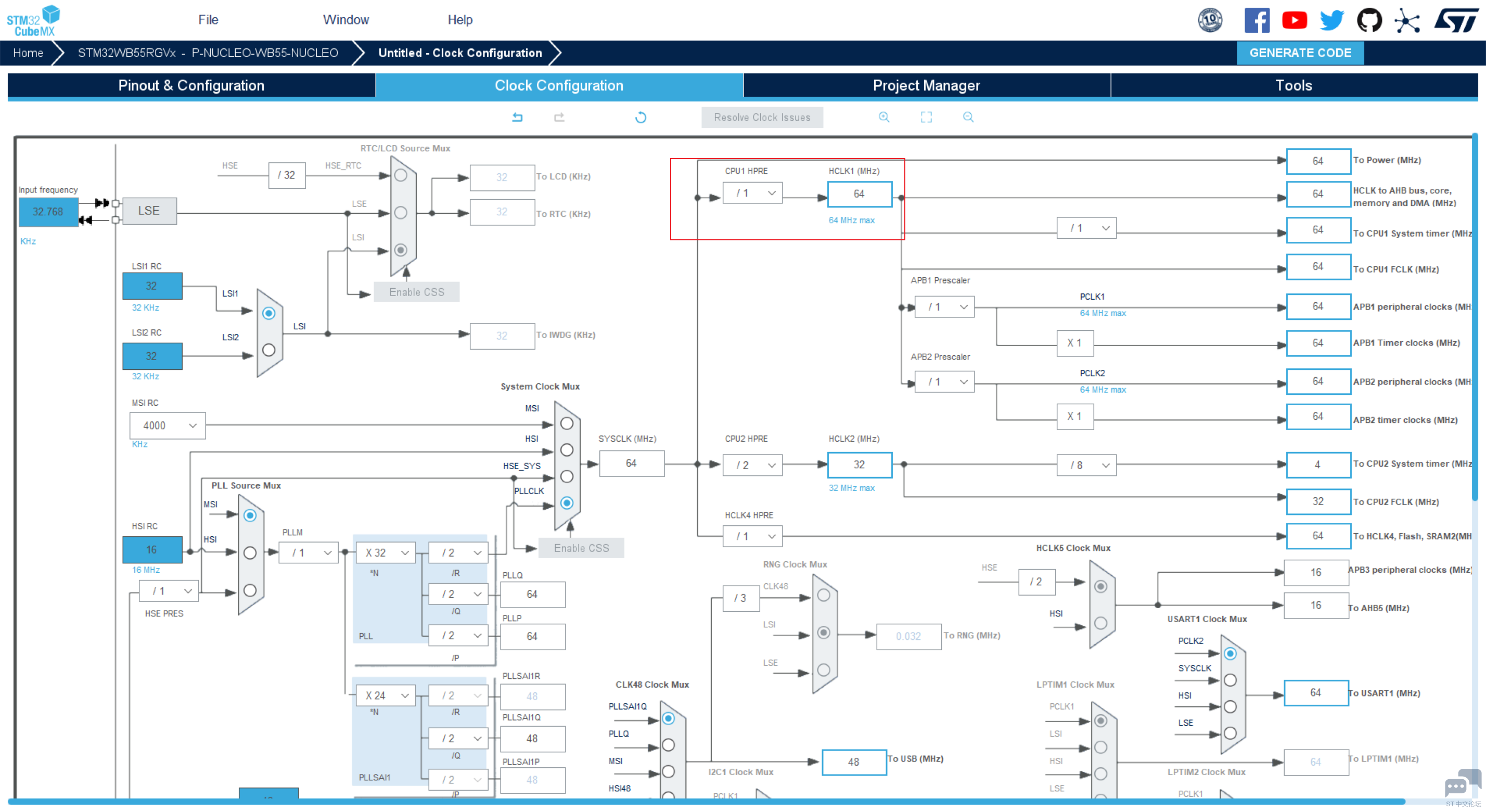Click the ST community network icon
This screenshot has height=812, width=1486.
[1407, 21]
